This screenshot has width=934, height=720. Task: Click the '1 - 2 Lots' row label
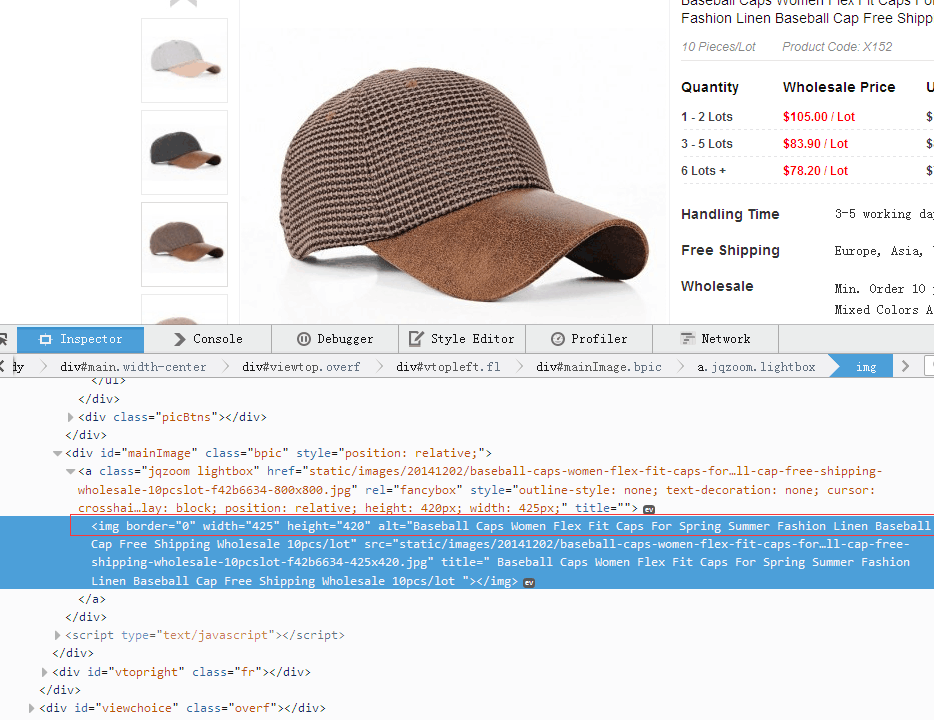point(706,117)
